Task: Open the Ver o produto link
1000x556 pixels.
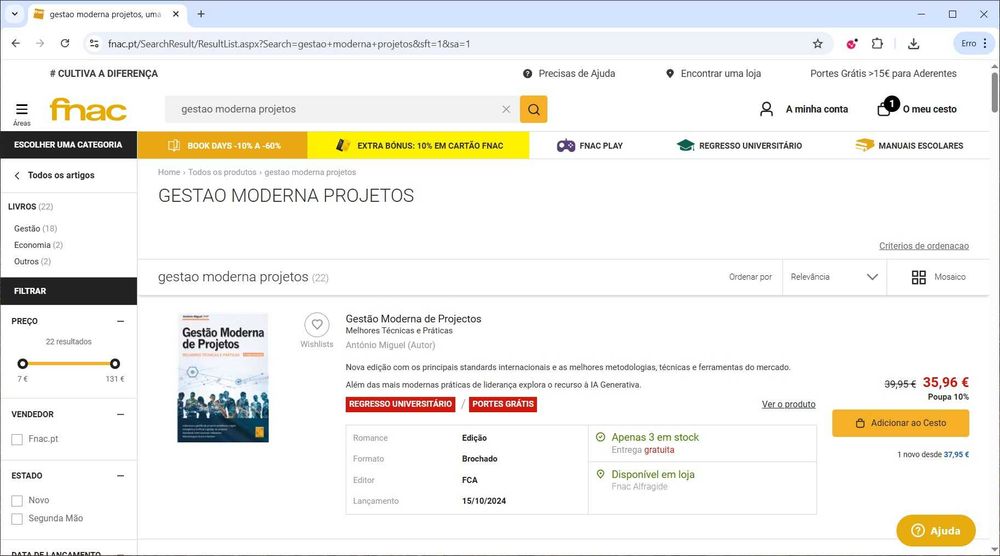Action: [788, 404]
